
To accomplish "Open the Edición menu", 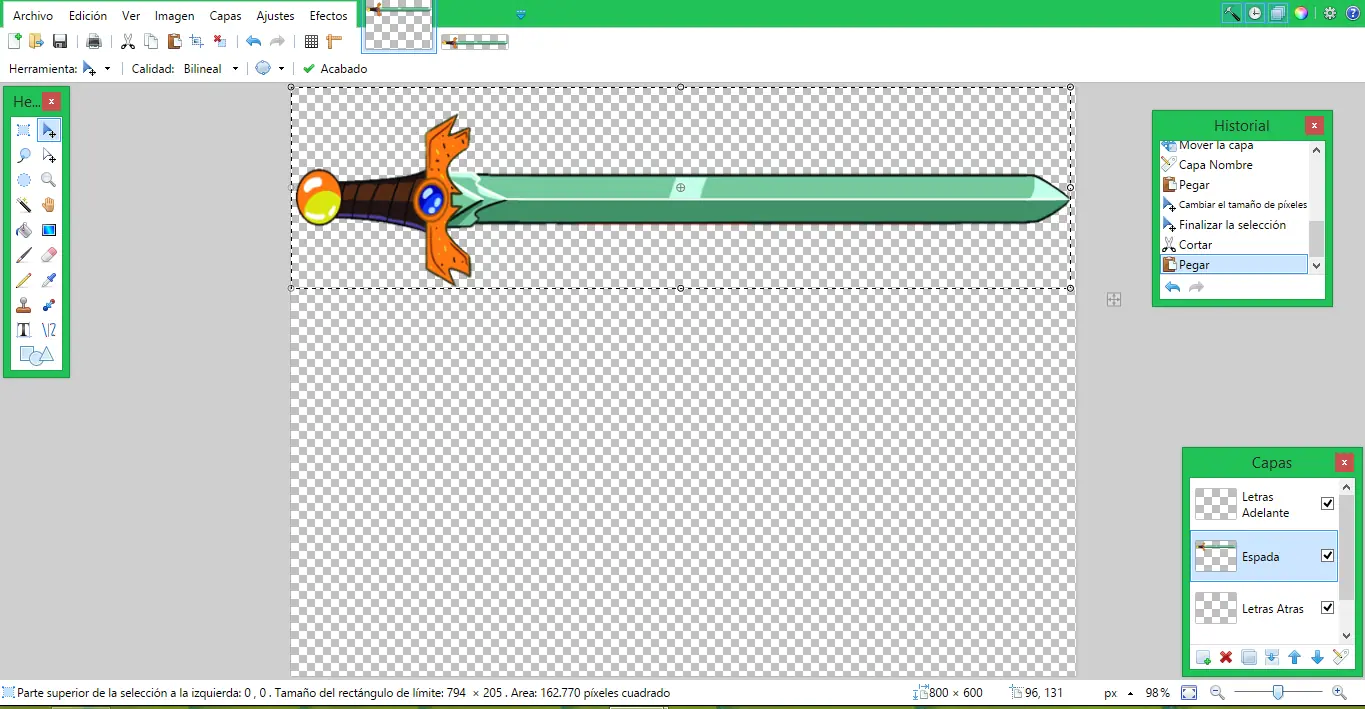I will click(x=88, y=16).
